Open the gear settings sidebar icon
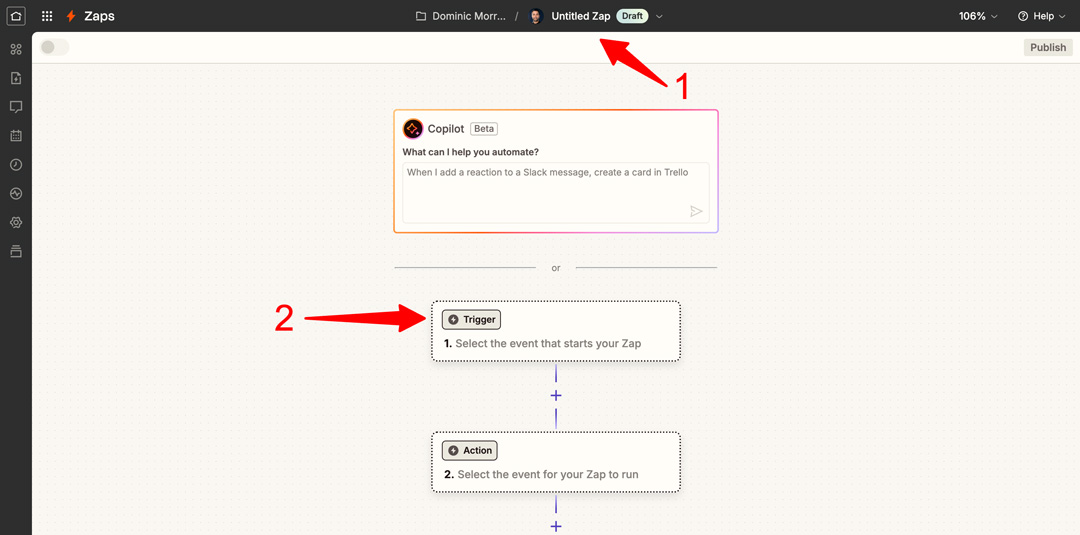Image resolution: width=1080 pixels, height=535 pixels. coord(16,222)
